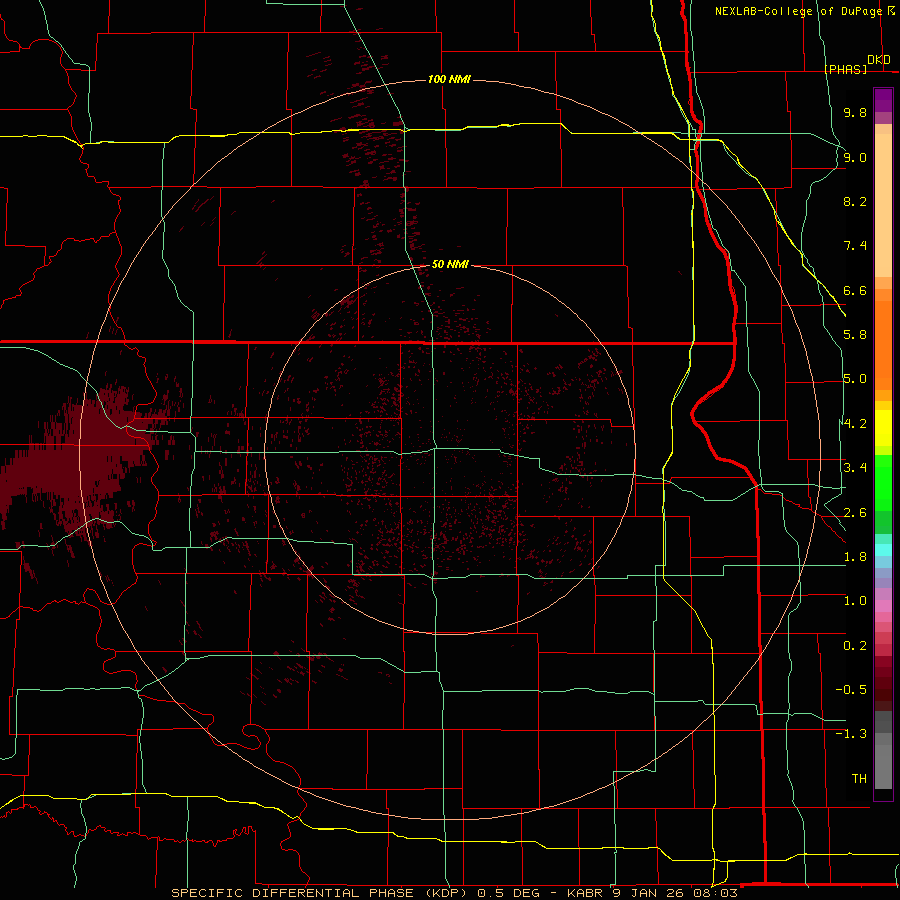Click the 7.4 value on color scale
The image size is (900, 900).
click(855, 246)
